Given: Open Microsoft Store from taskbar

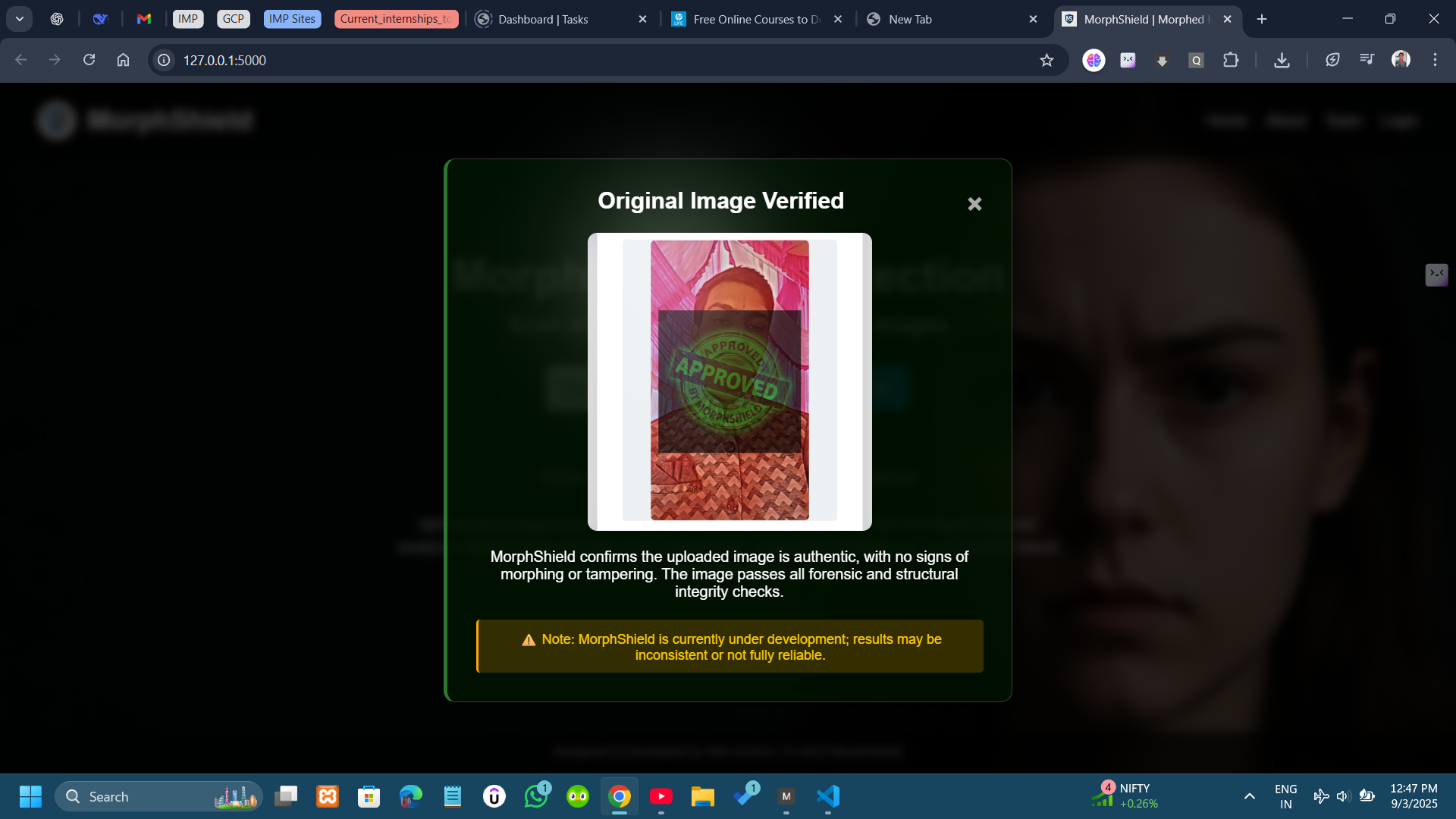Looking at the screenshot, I should point(369,796).
